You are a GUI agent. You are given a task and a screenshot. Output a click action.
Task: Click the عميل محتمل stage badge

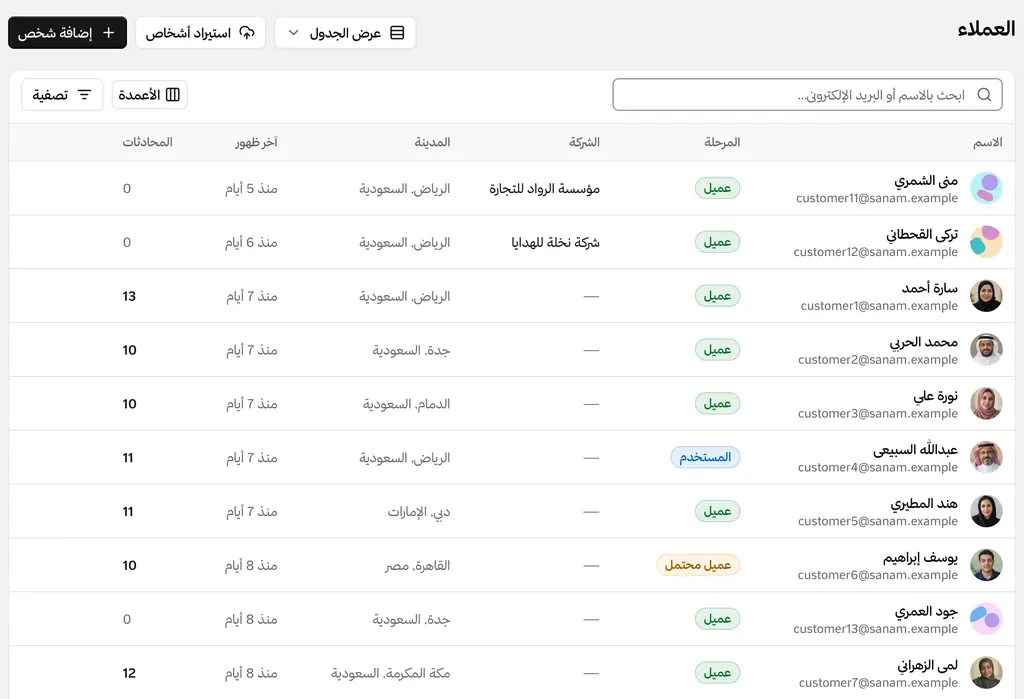tap(698, 565)
